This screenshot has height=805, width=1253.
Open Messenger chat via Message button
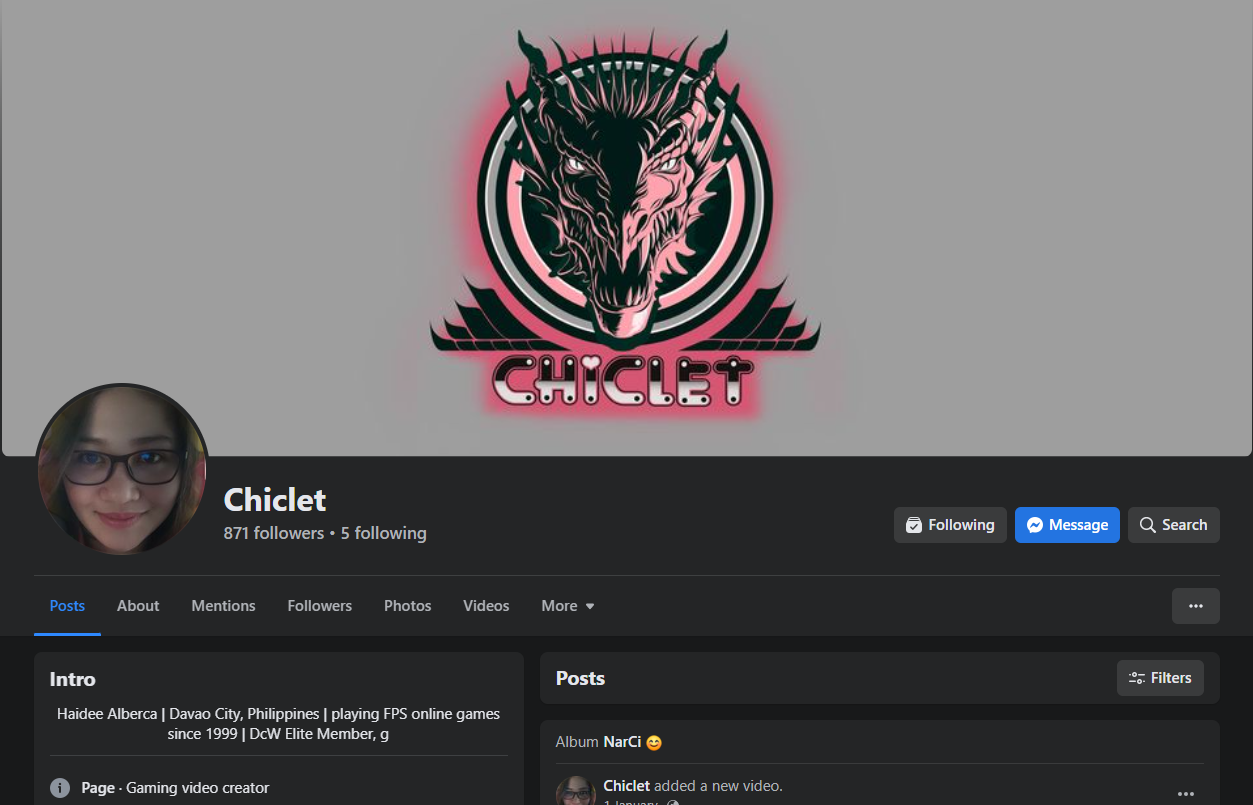(1067, 525)
